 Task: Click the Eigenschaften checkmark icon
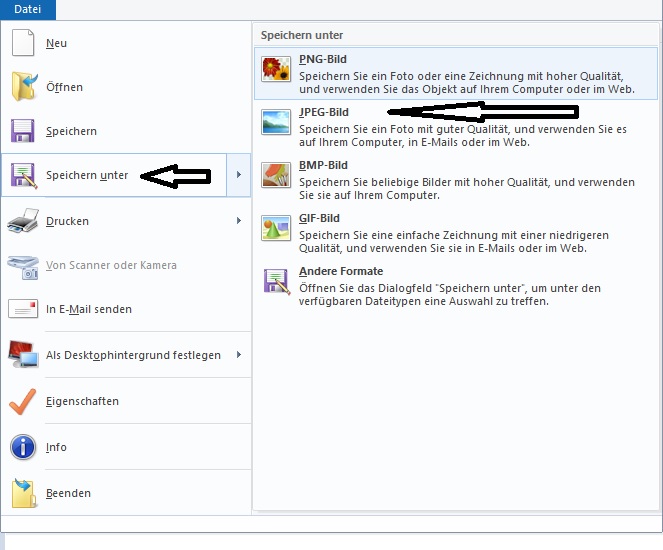click(x=23, y=401)
